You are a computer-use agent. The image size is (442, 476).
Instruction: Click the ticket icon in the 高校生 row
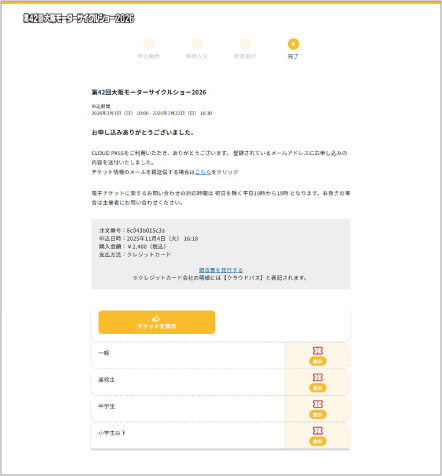[x=318, y=377]
